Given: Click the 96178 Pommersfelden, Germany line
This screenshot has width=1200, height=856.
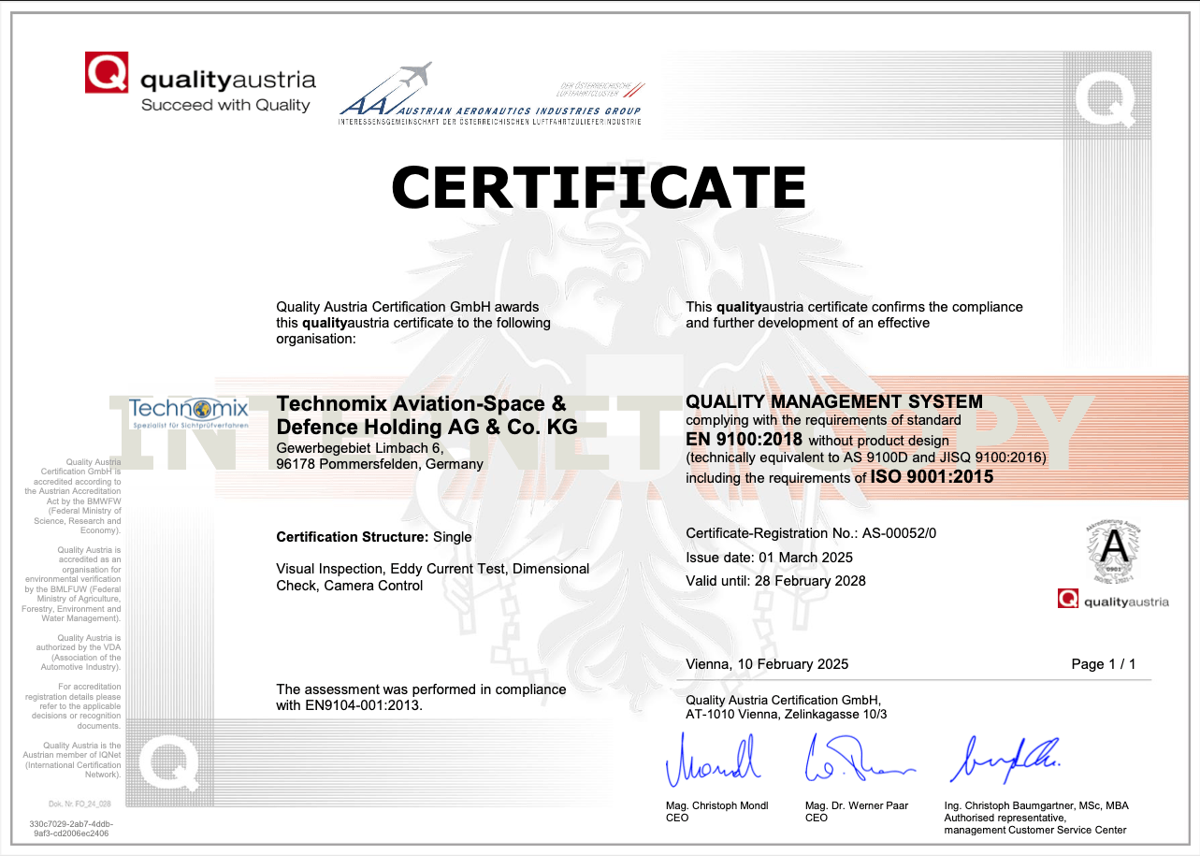Looking at the screenshot, I should (379, 464).
